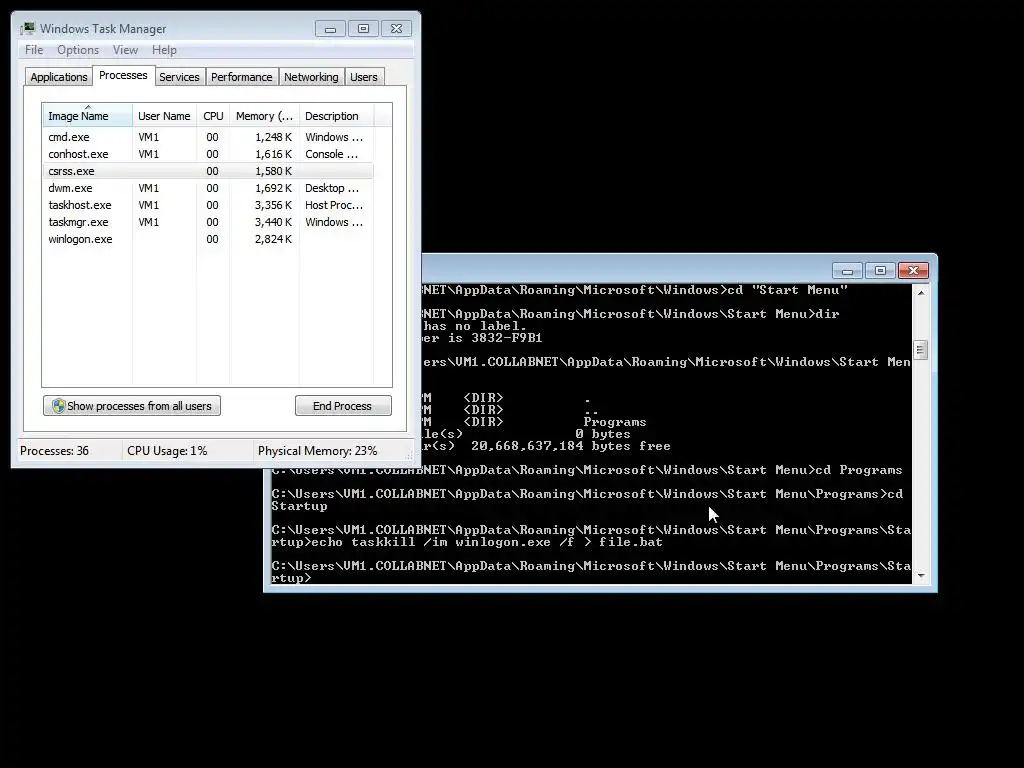Sort by User Name column header

point(165,116)
